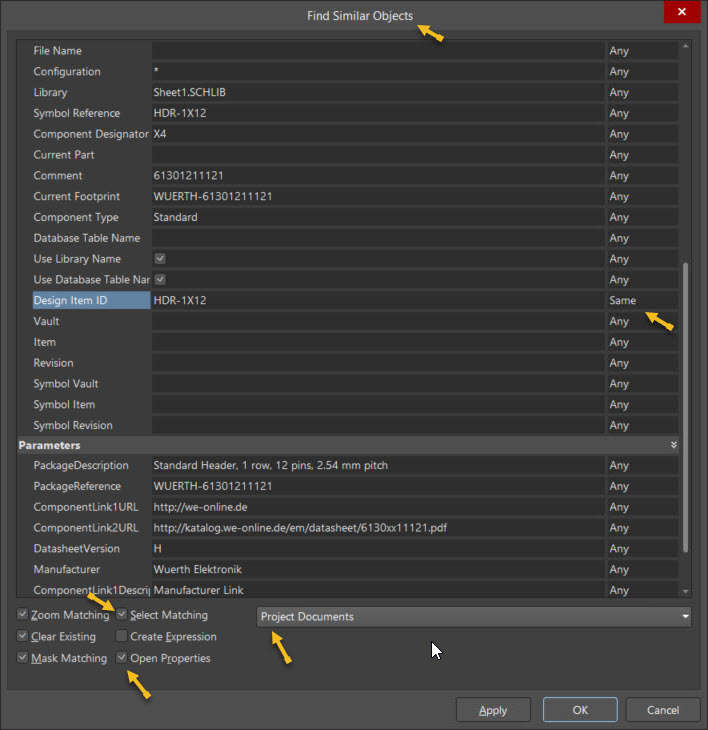Click Current Footprint value WUERTH-61301211121

(x=378, y=196)
